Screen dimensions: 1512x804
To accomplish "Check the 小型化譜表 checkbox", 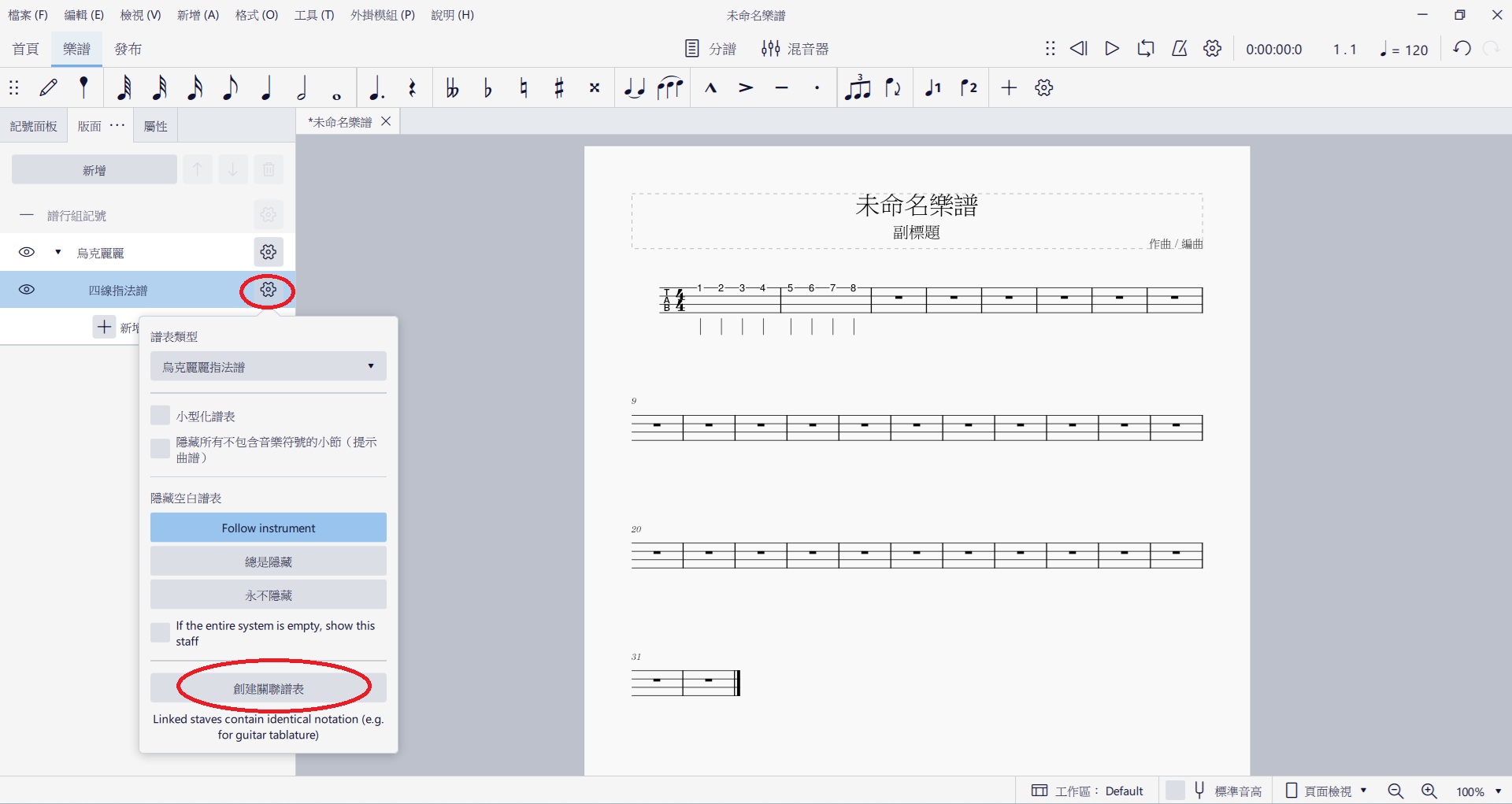I will tap(161, 416).
